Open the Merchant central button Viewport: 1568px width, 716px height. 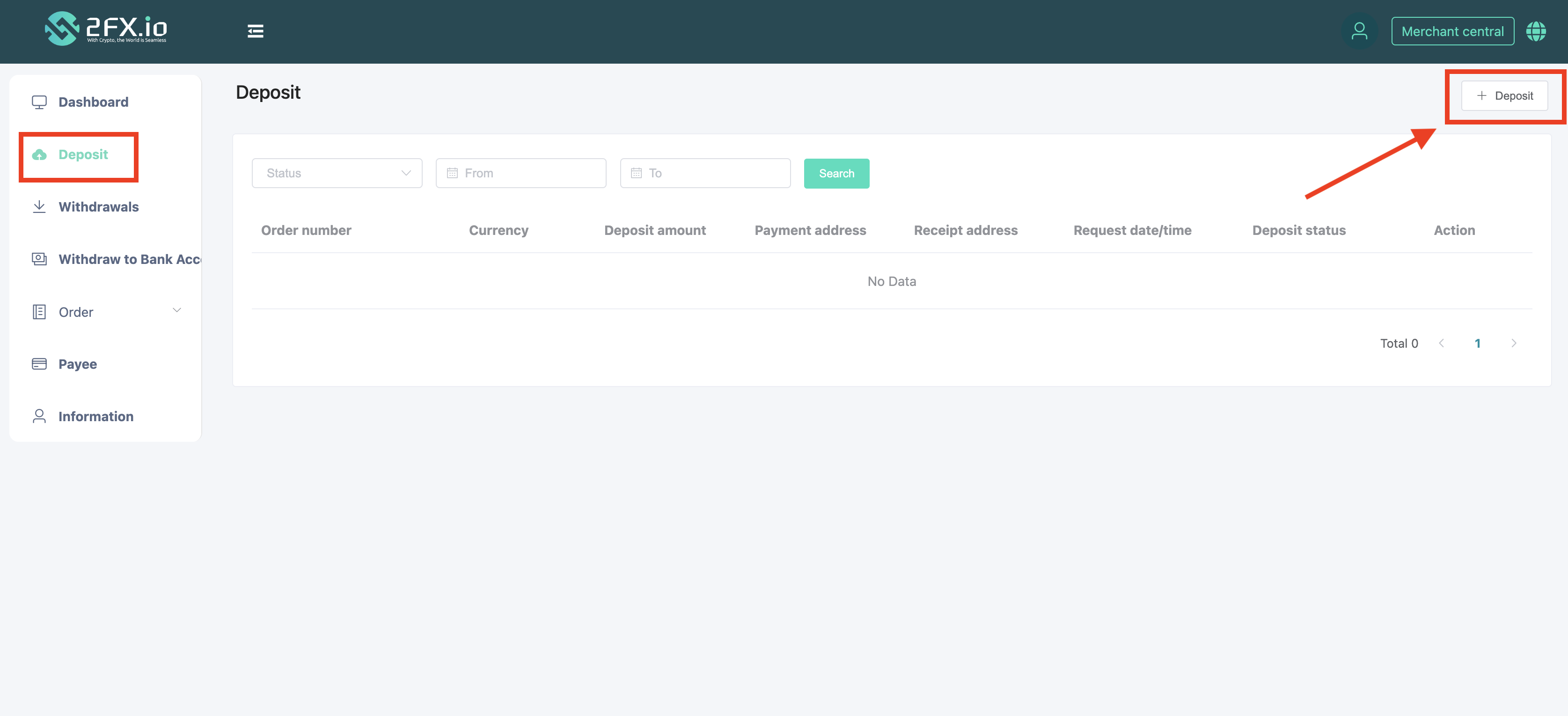pyautogui.click(x=1452, y=31)
